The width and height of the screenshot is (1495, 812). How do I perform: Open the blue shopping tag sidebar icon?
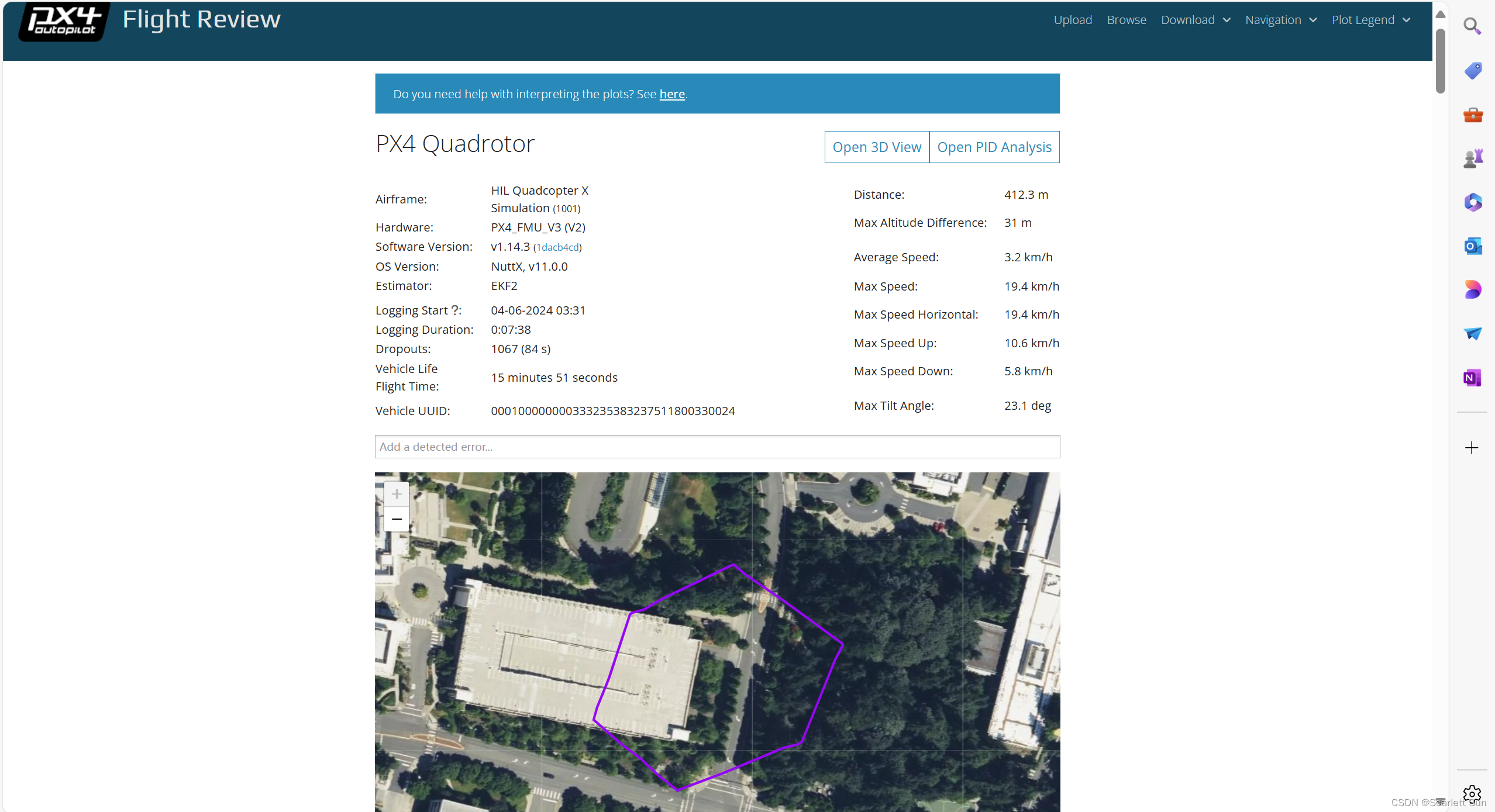click(1472, 71)
